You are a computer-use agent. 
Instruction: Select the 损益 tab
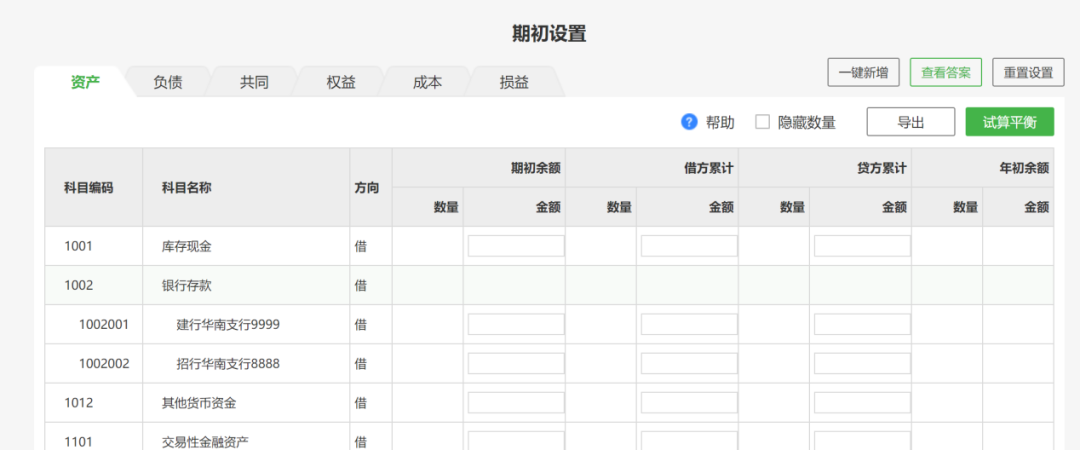pyautogui.click(x=514, y=83)
